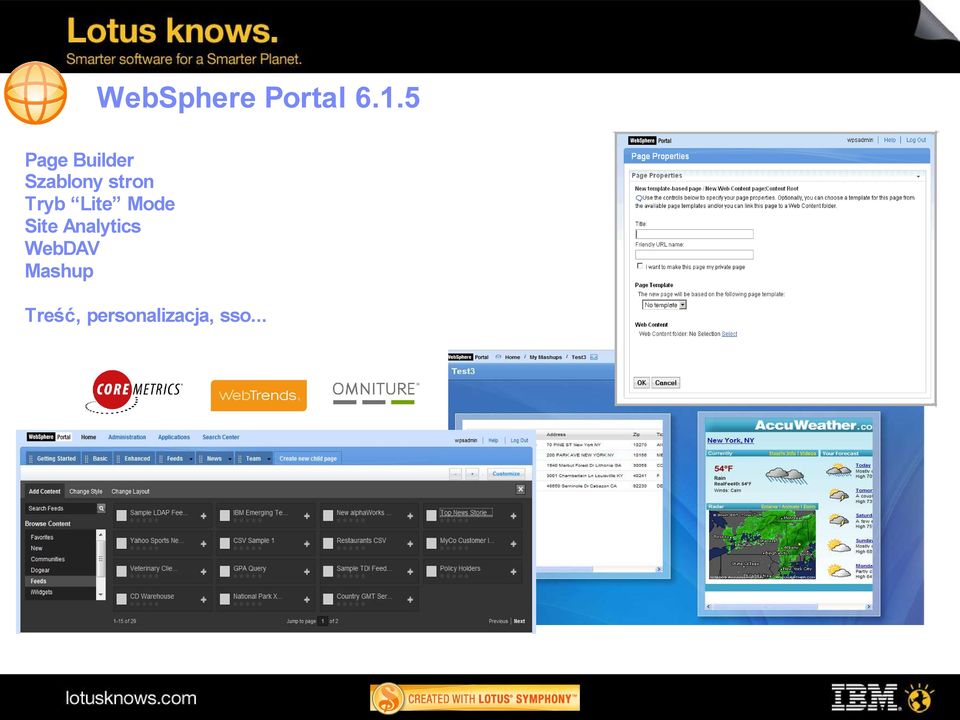Add Policy Holders via plus icon
This screenshot has width=960, height=720.
pyautogui.click(x=513, y=572)
